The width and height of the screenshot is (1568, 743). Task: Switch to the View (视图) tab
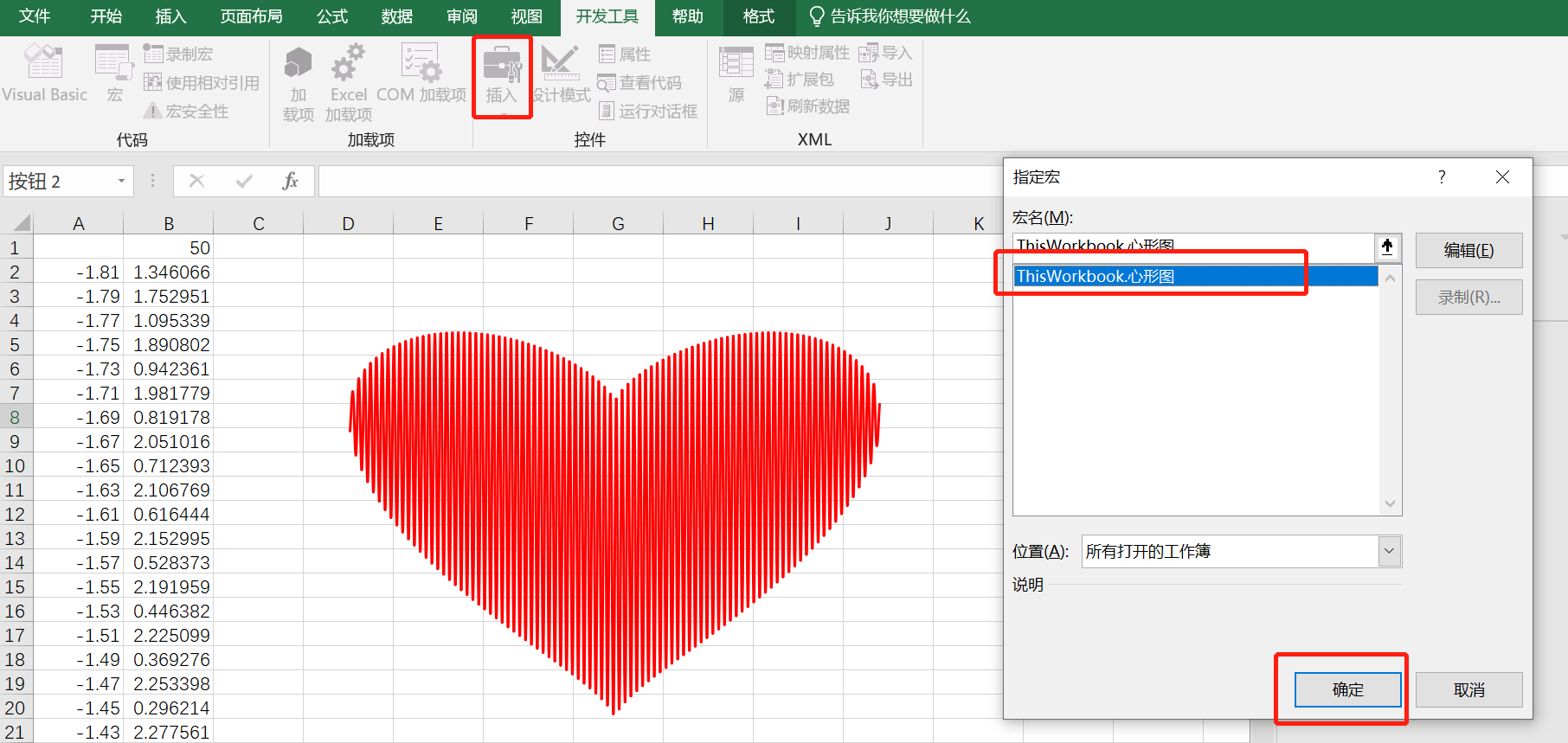526,16
